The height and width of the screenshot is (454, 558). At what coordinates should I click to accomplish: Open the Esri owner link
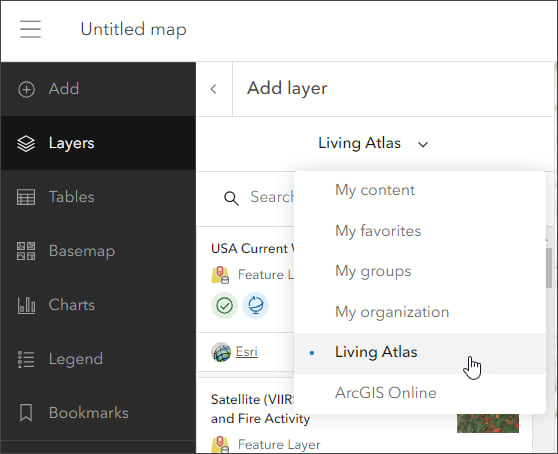(247, 352)
